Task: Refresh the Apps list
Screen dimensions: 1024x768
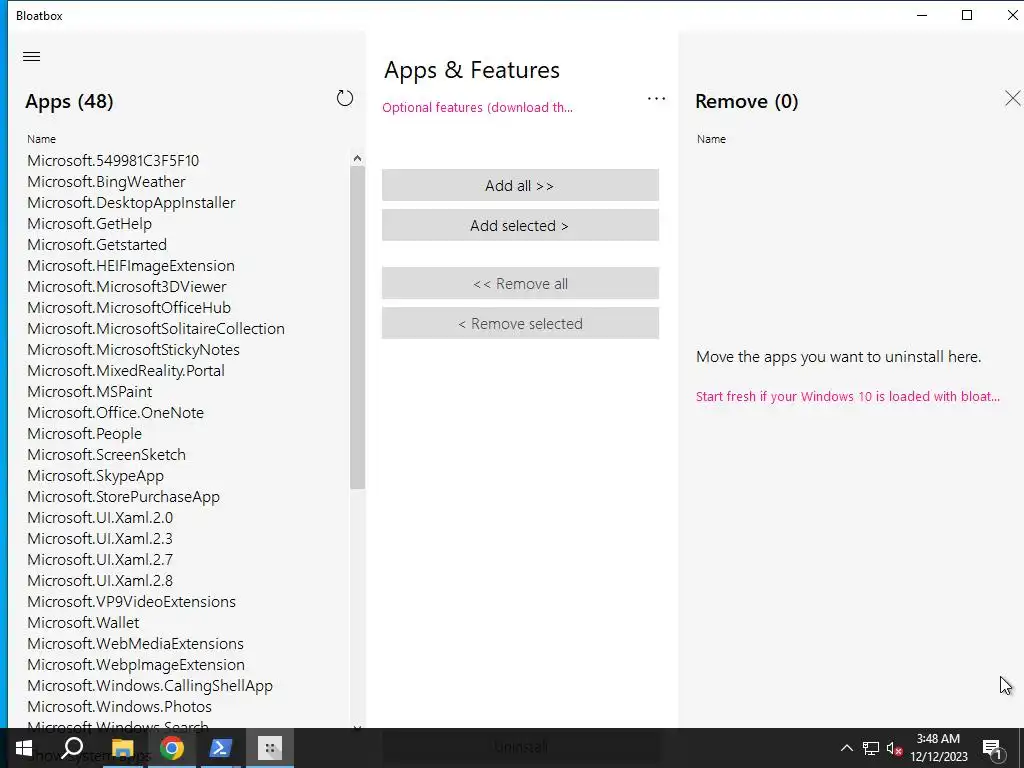Action: tap(345, 99)
